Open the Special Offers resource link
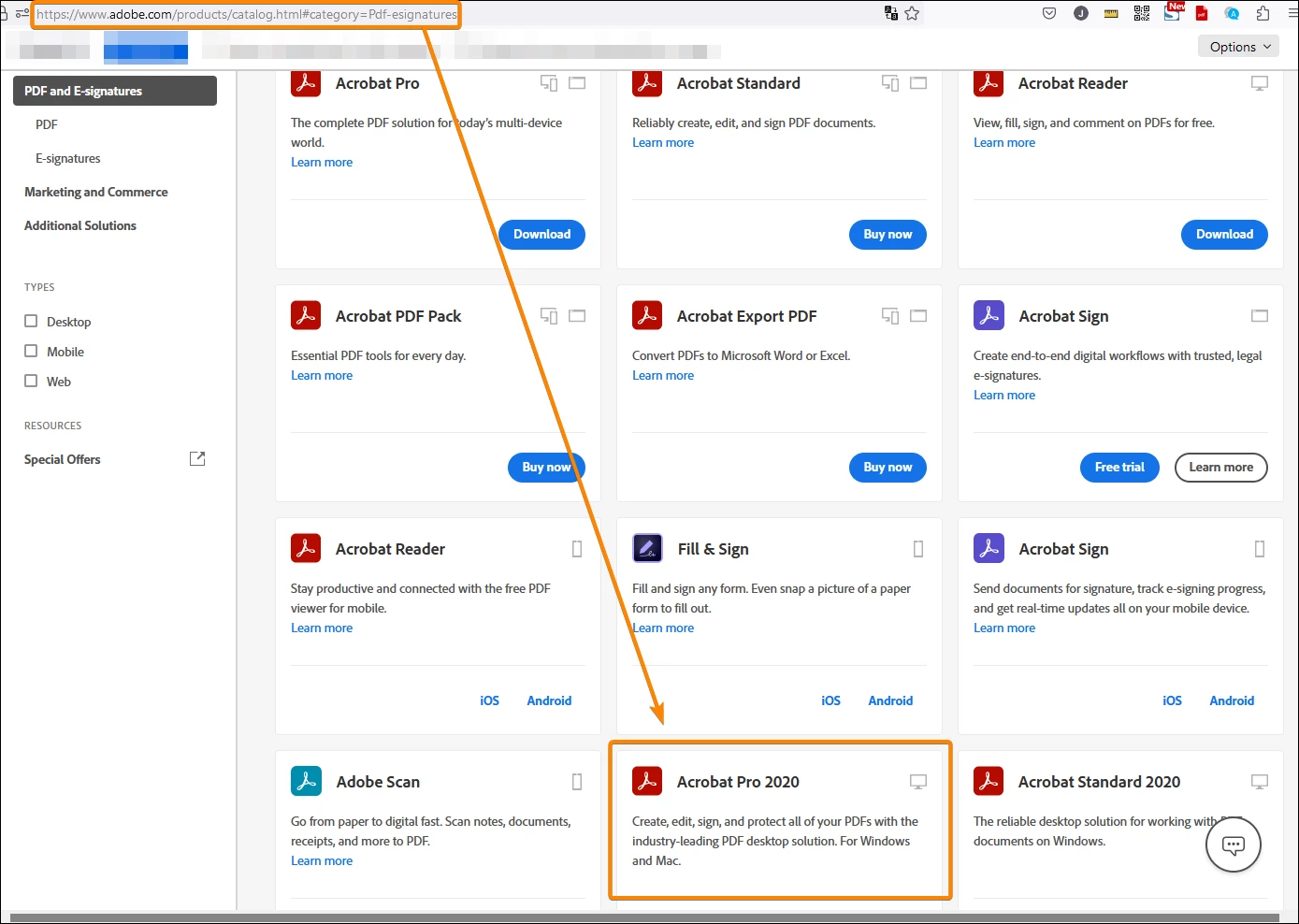Screen dimensions: 1299x924 pos(63,459)
